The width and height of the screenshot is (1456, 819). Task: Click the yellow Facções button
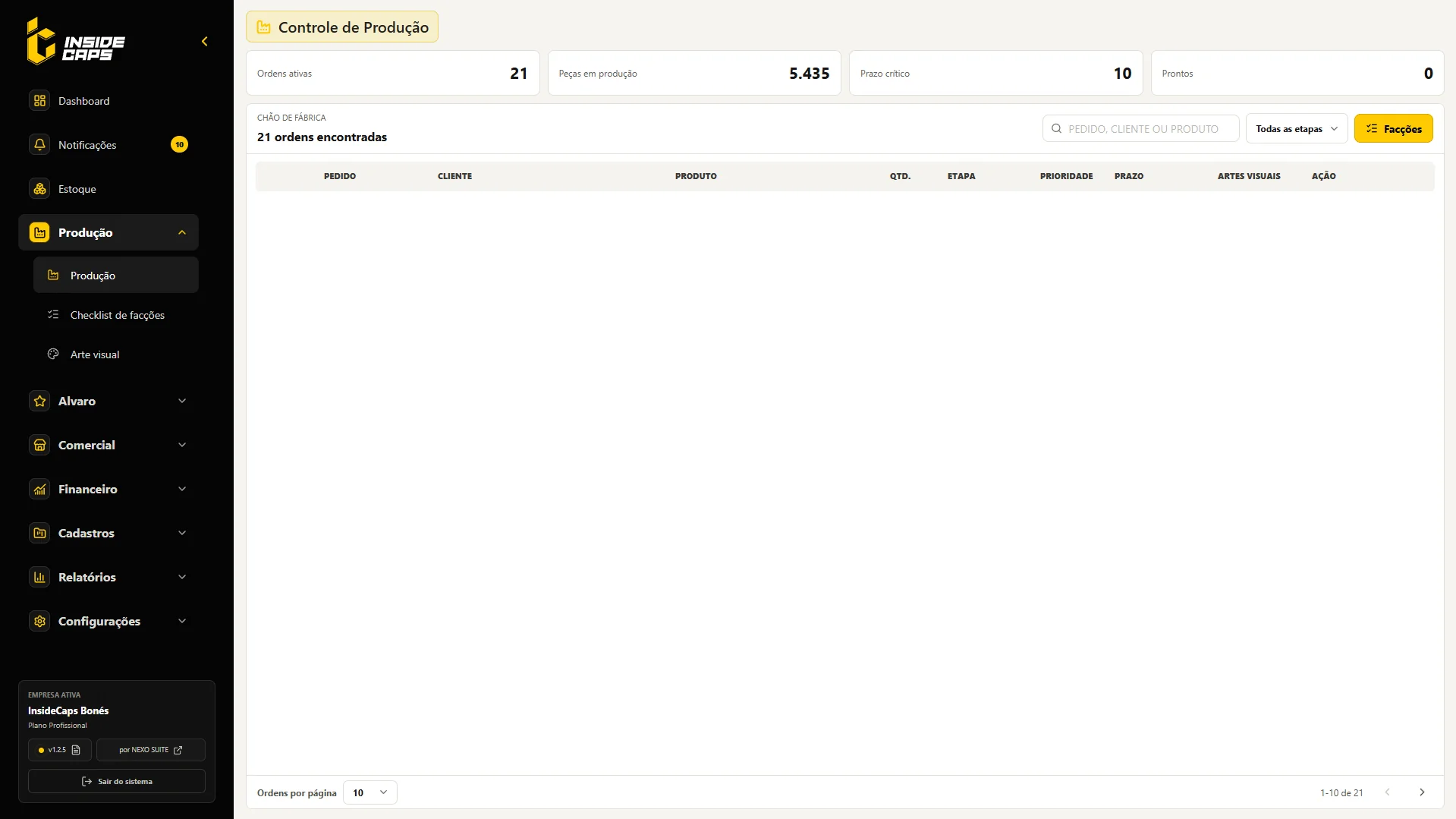click(1393, 129)
